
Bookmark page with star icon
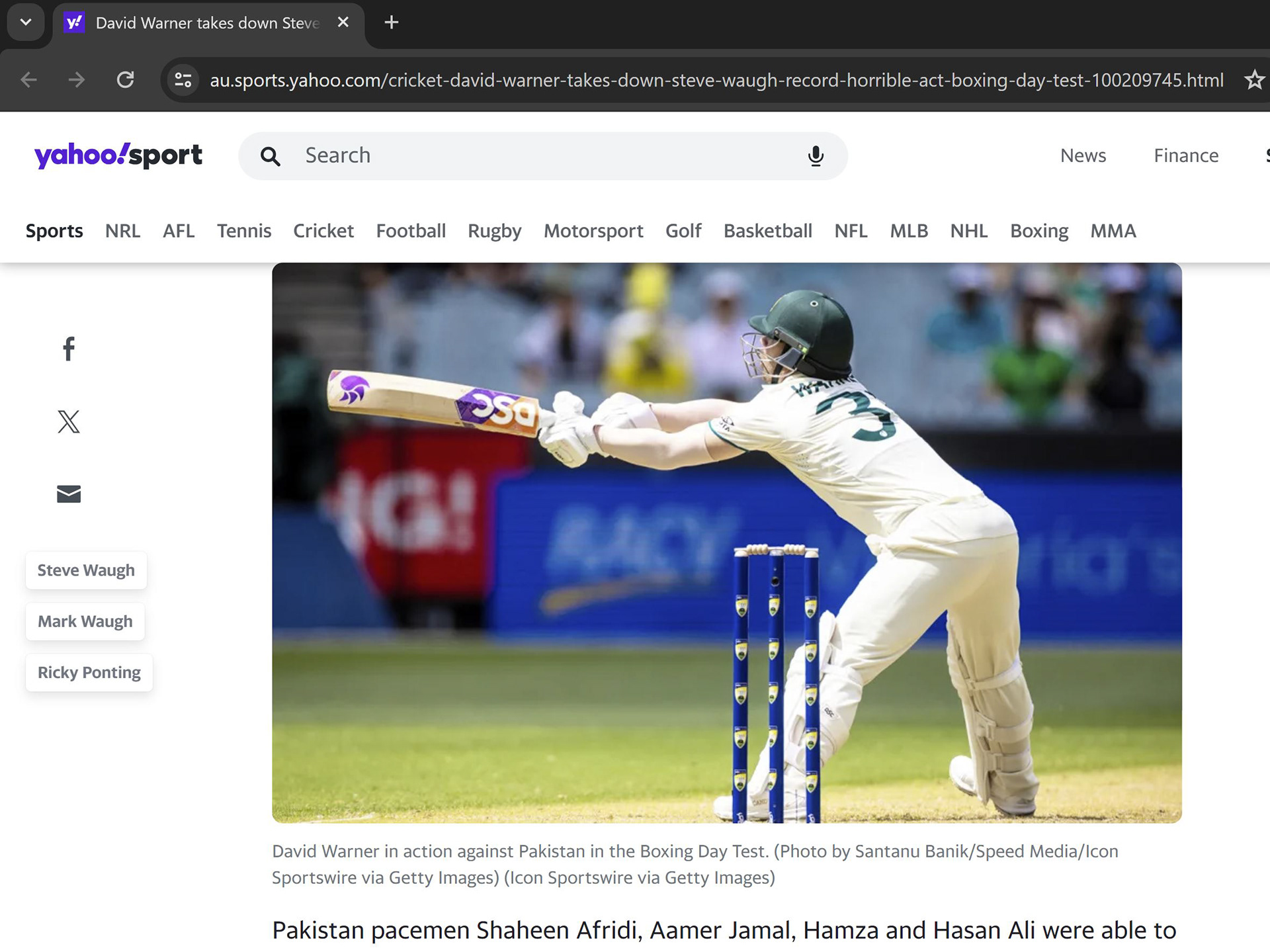(x=1253, y=80)
